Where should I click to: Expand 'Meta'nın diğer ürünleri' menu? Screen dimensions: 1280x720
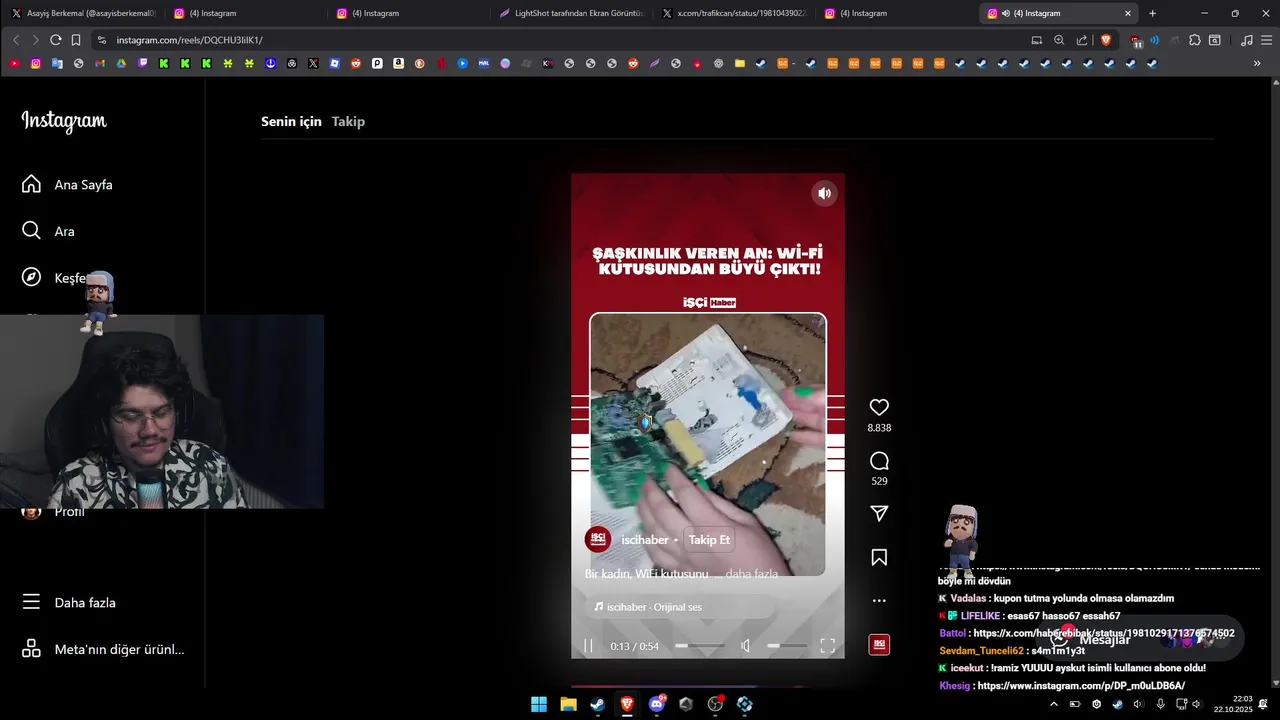coord(103,649)
